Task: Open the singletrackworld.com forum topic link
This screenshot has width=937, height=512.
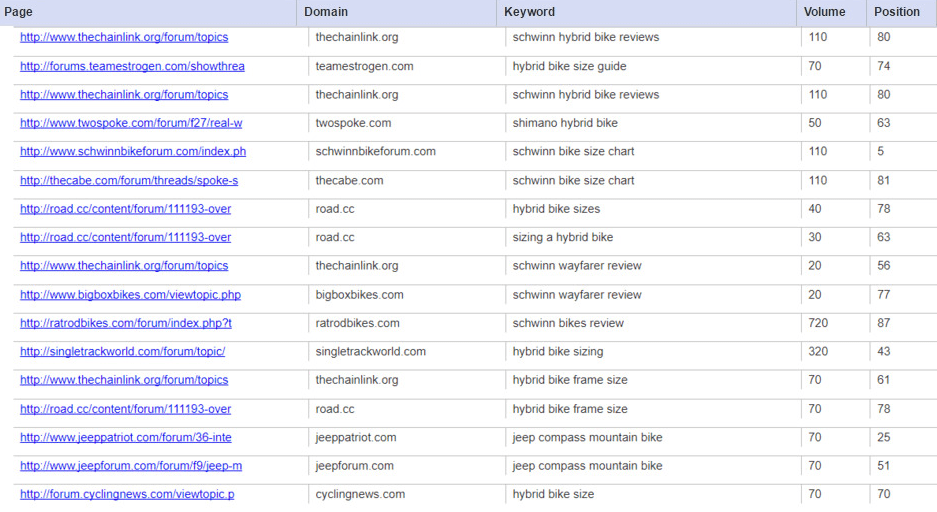Action: (x=123, y=352)
